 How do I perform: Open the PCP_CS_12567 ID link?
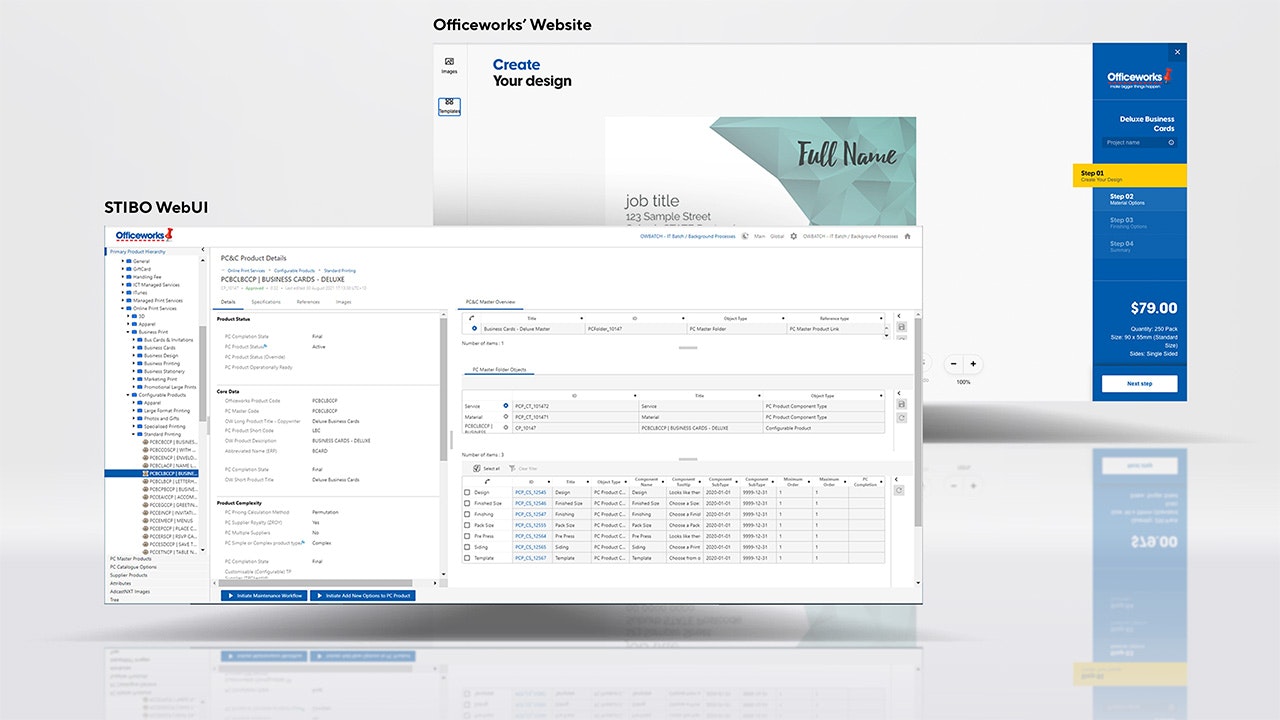point(530,558)
